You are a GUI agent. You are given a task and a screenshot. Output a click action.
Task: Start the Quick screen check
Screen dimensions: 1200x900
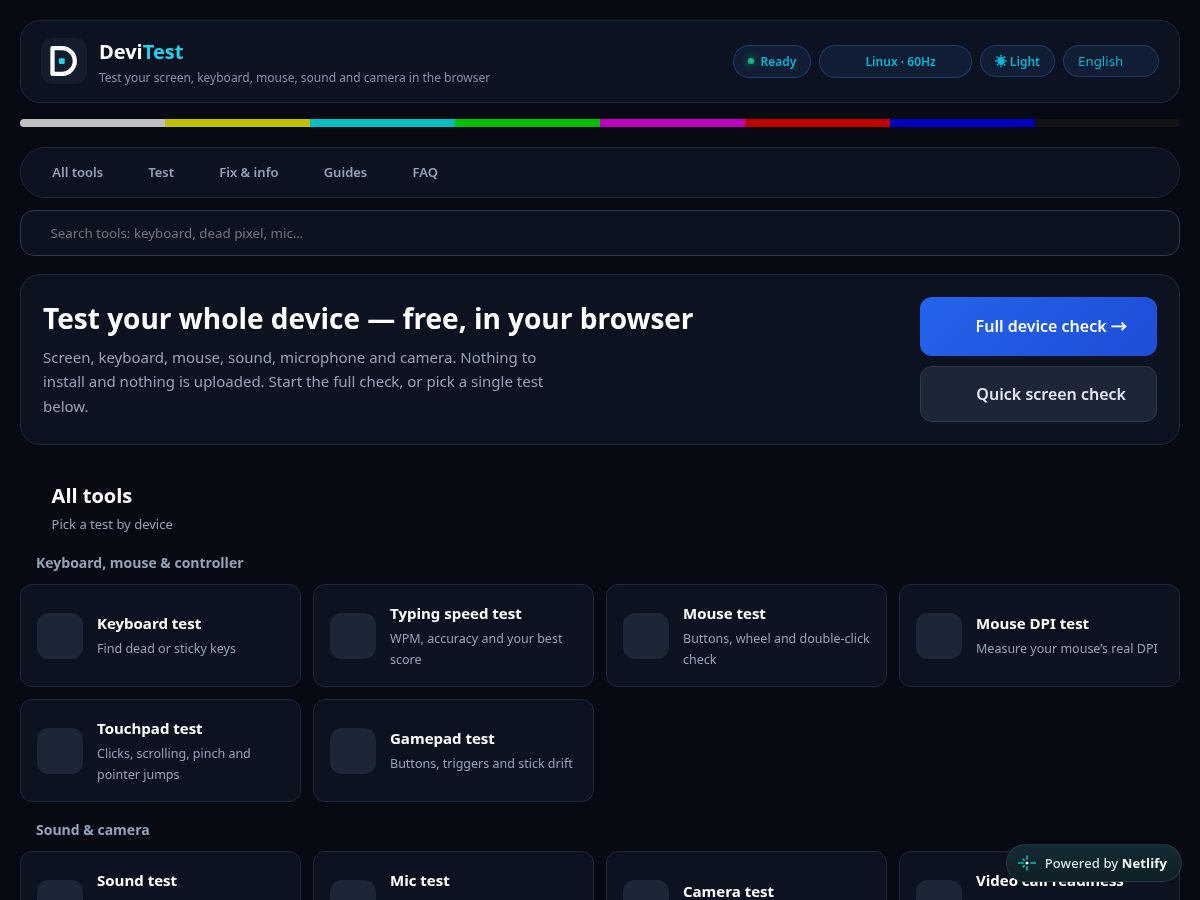coord(1038,394)
